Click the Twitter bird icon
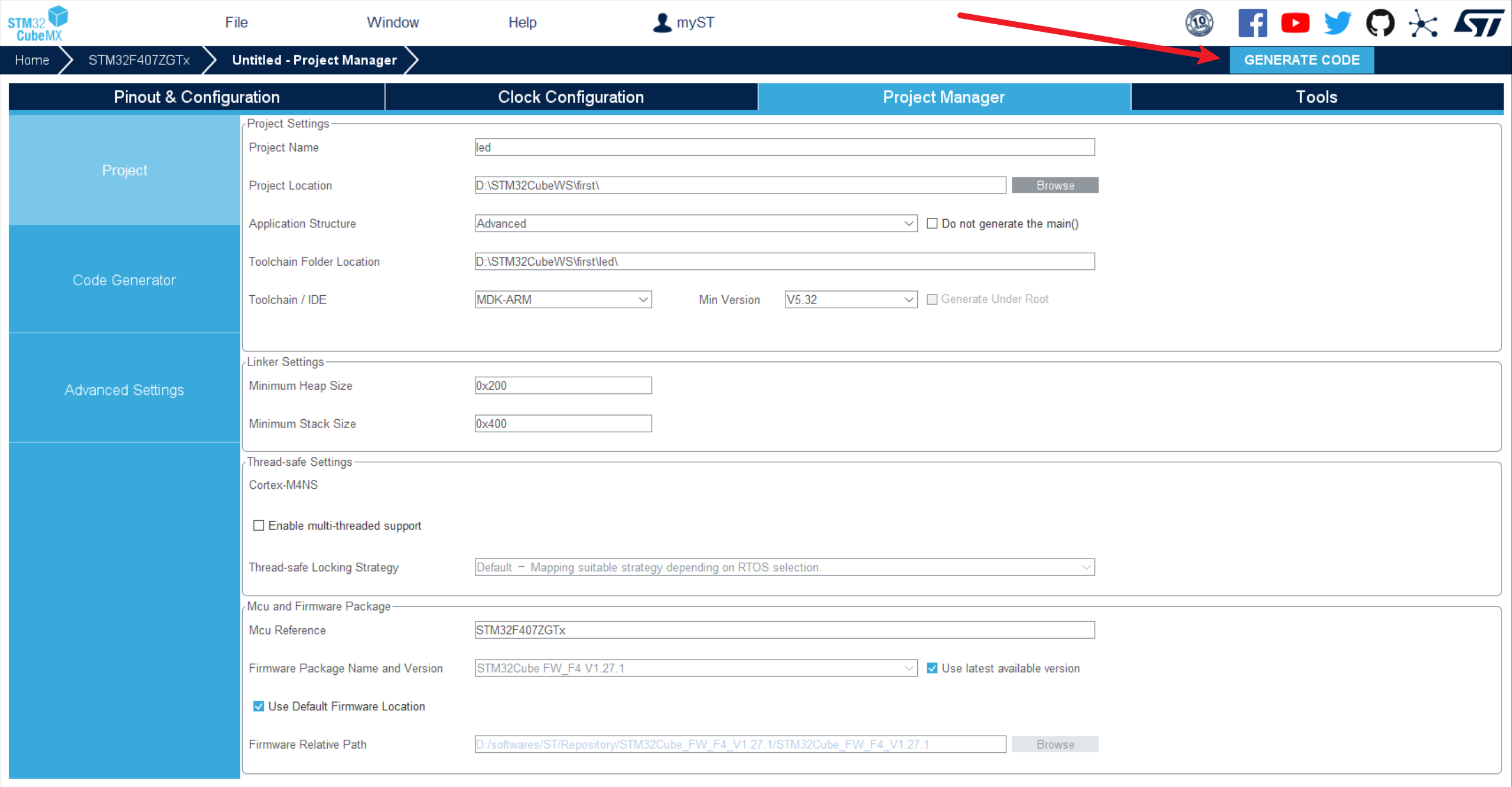Viewport: 1512px width, 787px height. (x=1337, y=24)
